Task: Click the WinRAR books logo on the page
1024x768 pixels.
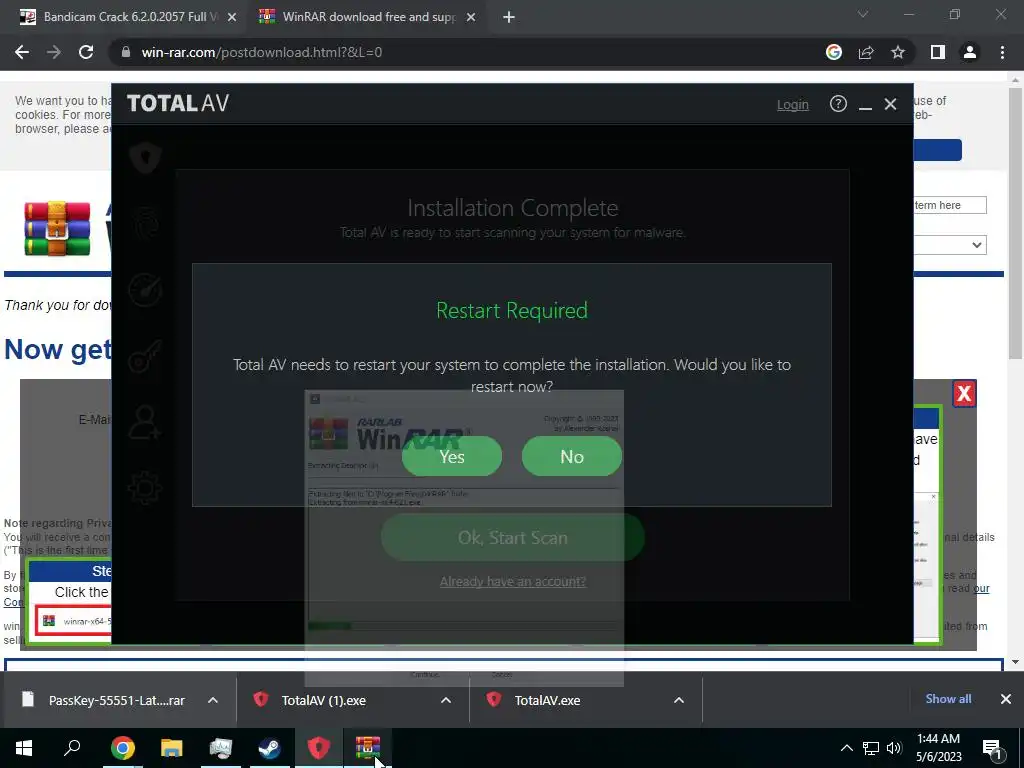Action: tap(57, 229)
